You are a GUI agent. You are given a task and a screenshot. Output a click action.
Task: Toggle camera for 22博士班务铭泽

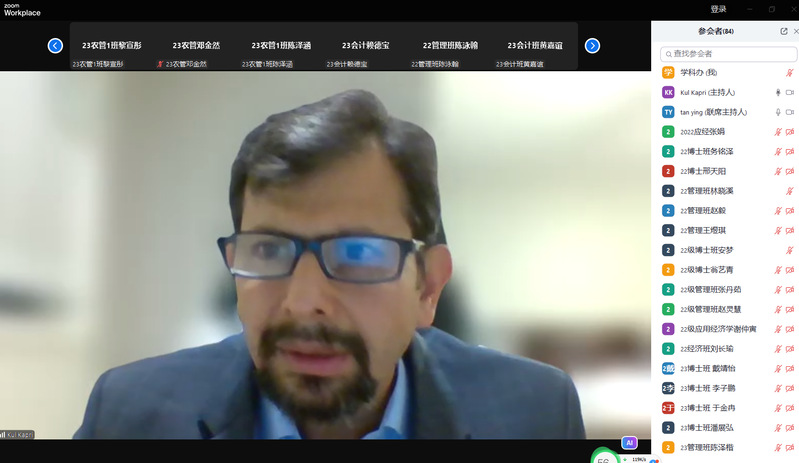(x=789, y=151)
